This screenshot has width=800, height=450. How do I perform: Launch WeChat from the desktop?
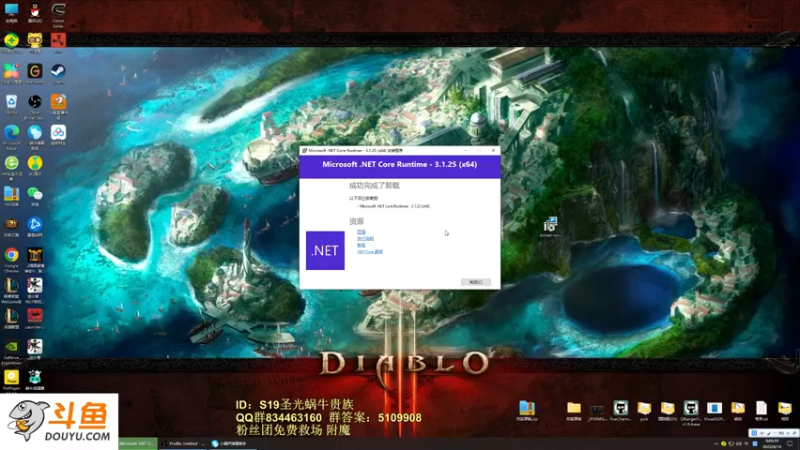click(x=35, y=196)
